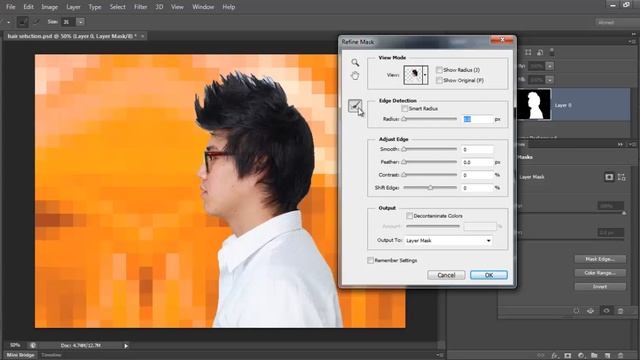Image resolution: width=640 pixels, height=360 pixels.
Task: Select the Zoom tool in Refine Mask
Action: [355, 62]
